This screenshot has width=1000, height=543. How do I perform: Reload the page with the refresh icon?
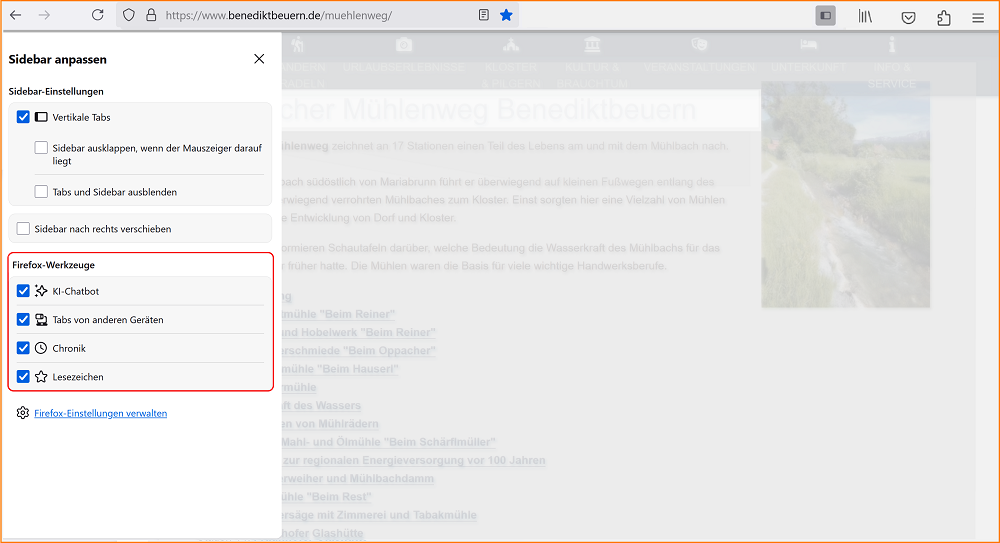click(98, 15)
